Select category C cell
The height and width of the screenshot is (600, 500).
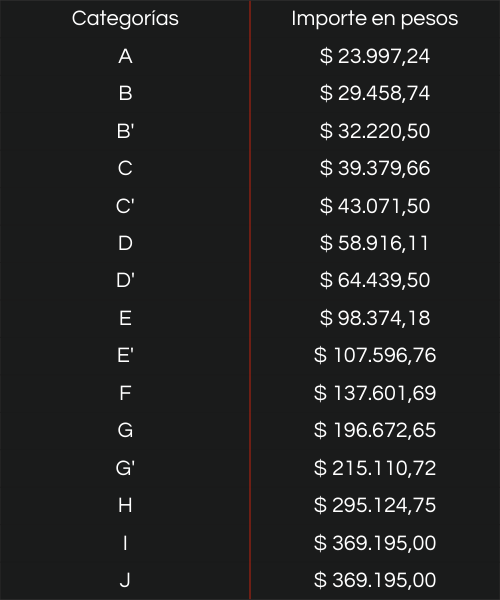click(x=125, y=168)
